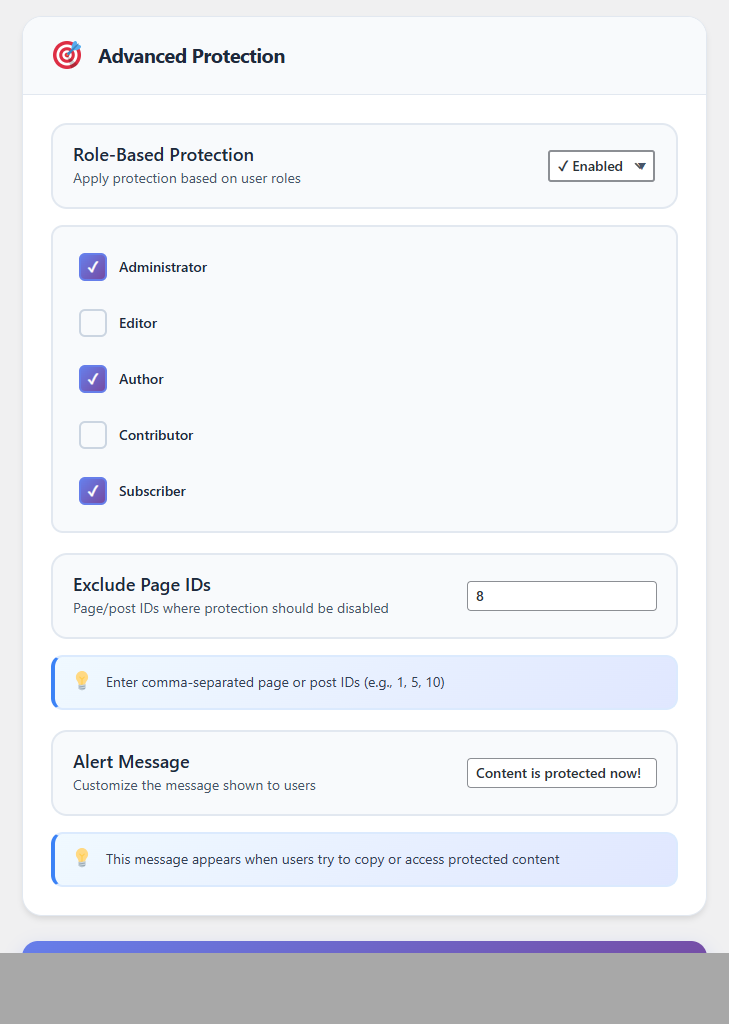Click the checkmark icon on Administrator checkbox
Image resolution: width=729 pixels, height=1024 pixels.
point(92,267)
